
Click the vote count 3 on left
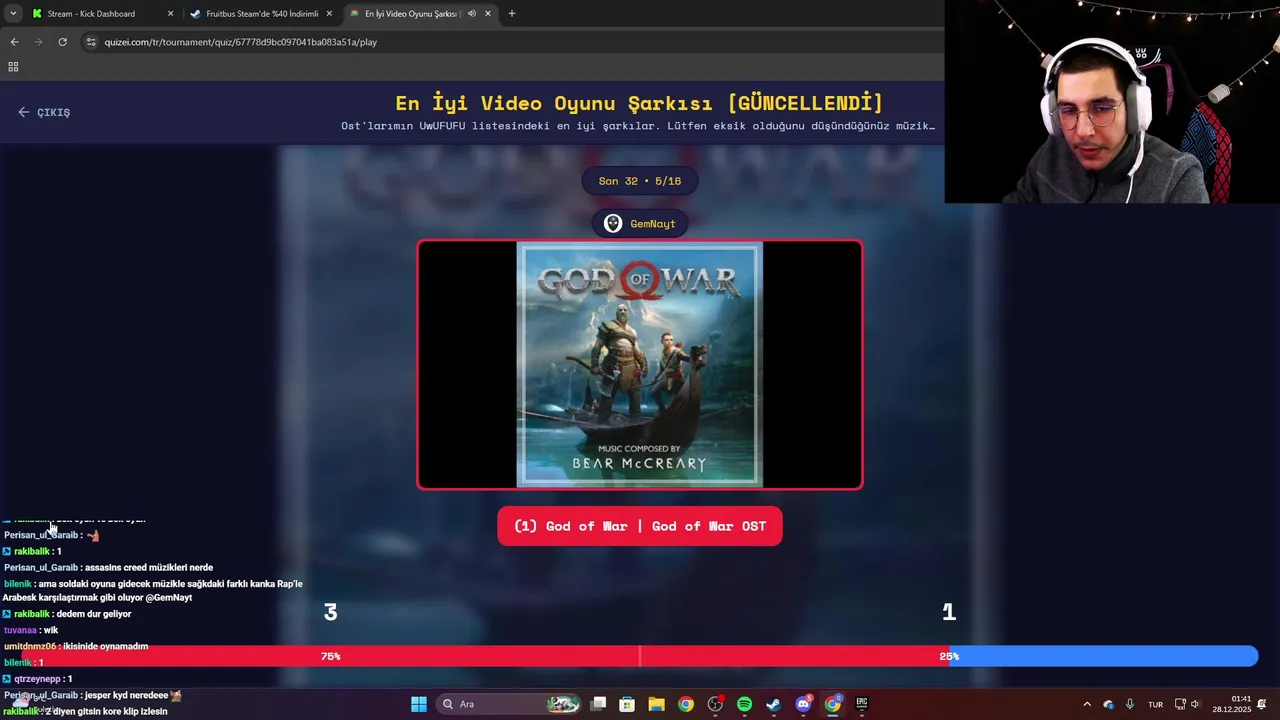coord(330,612)
